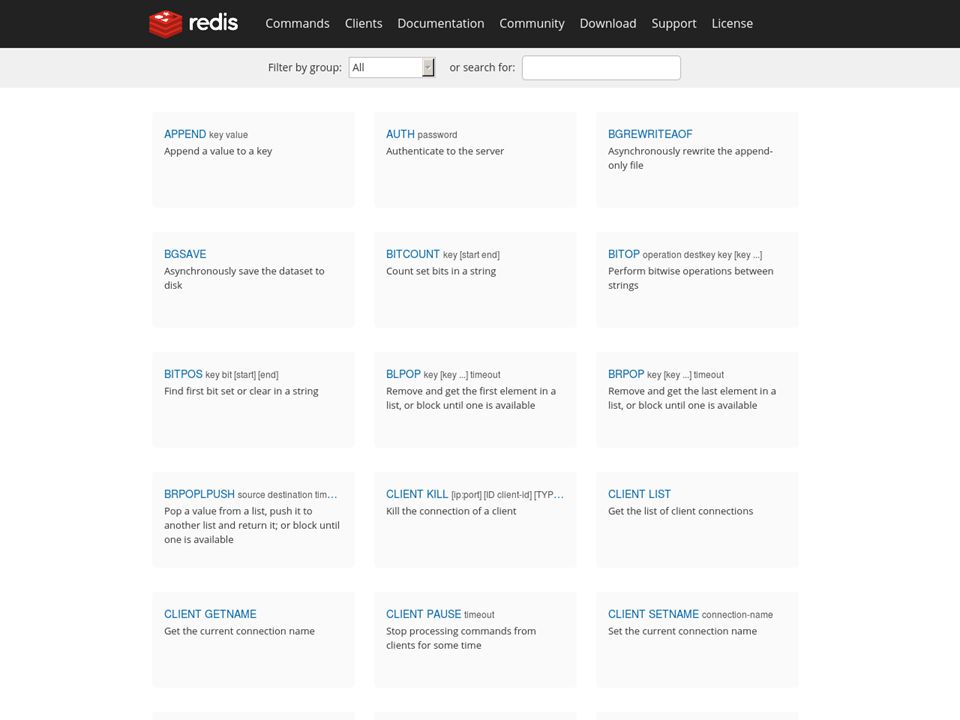Click CLIENT PAUSE 'timeout' argument text
The height and width of the screenshot is (720, 960).
click(x=479, y=615)
